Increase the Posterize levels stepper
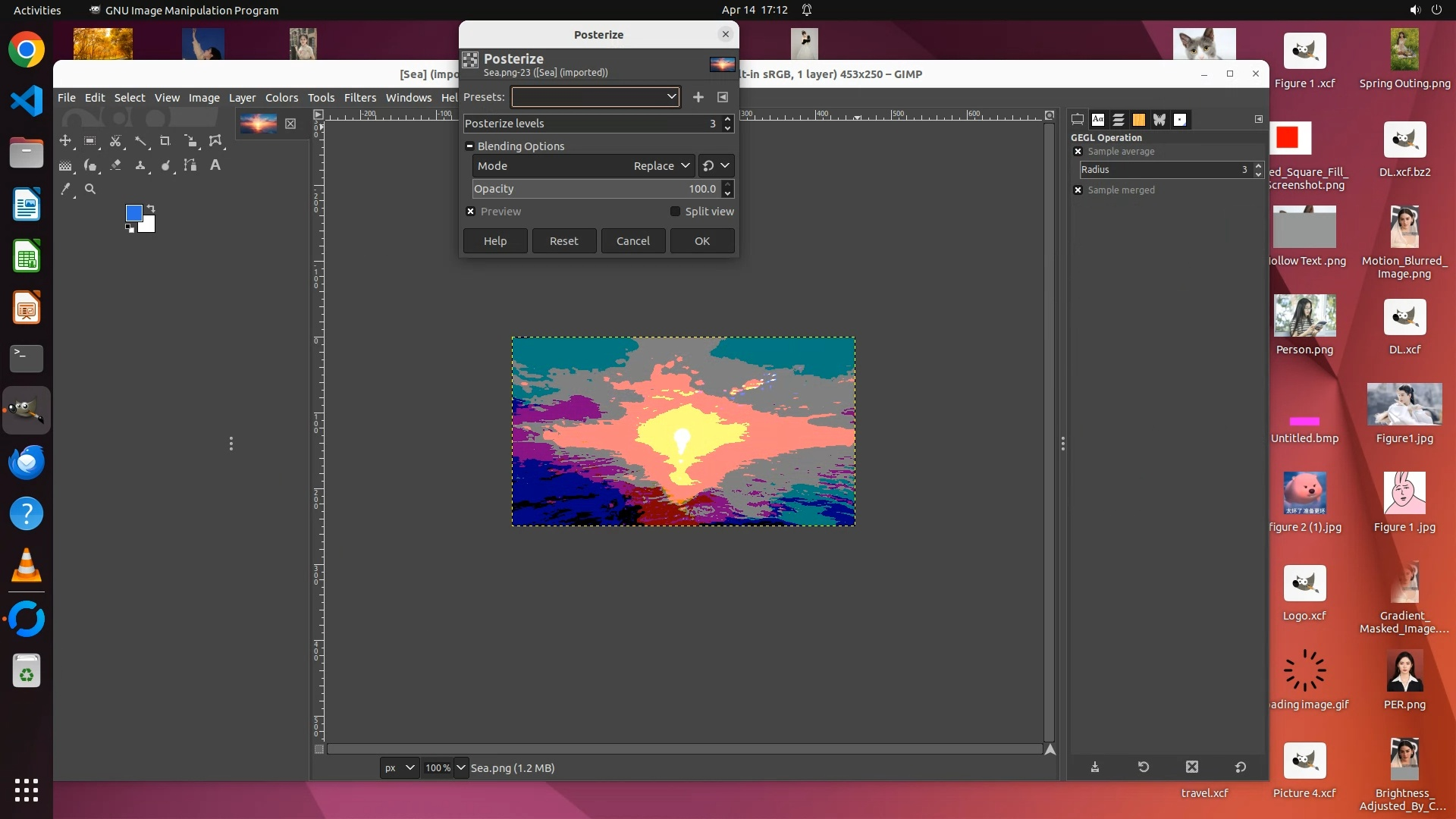Image resolution: width=1456 pixels, height=819 pixels. tap(728, 119)
